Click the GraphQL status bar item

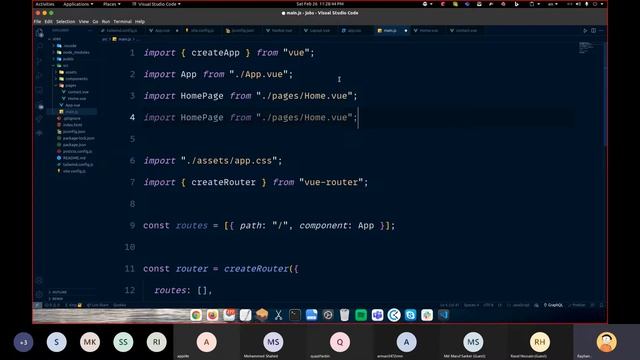pos(553,305)
